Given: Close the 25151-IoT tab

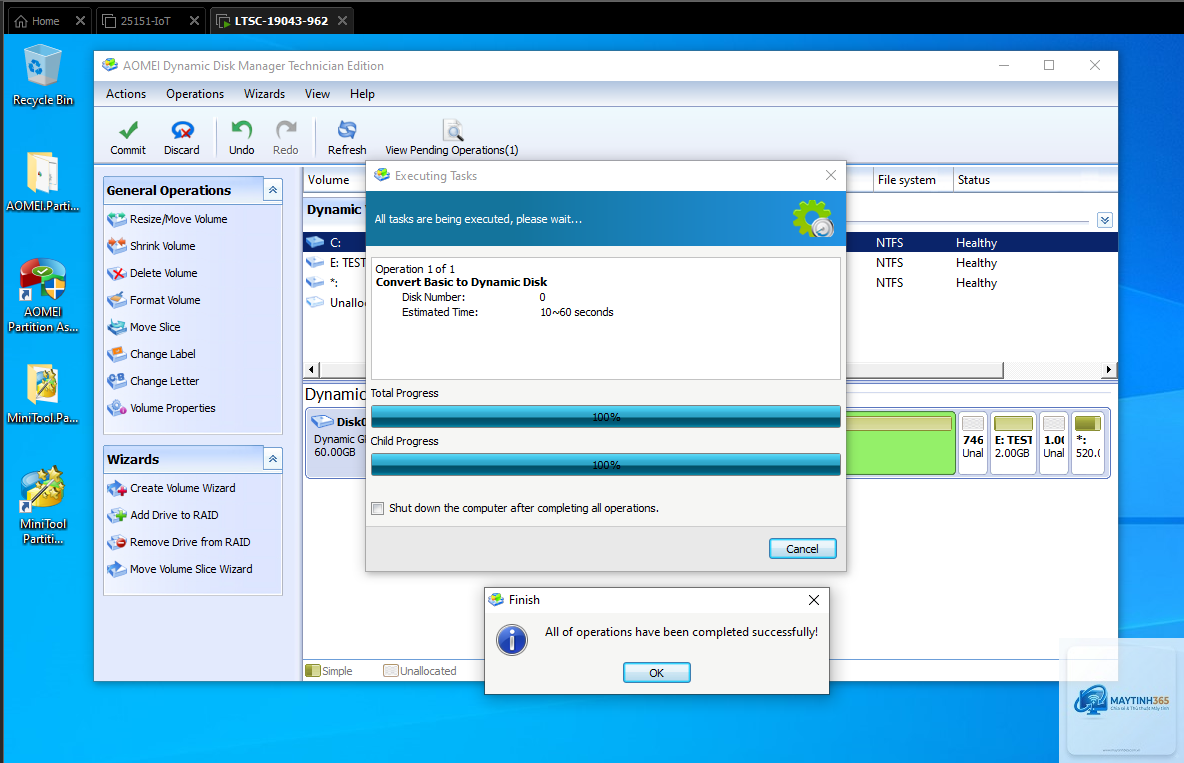Looking at the screenshot, I should (194, 21).
